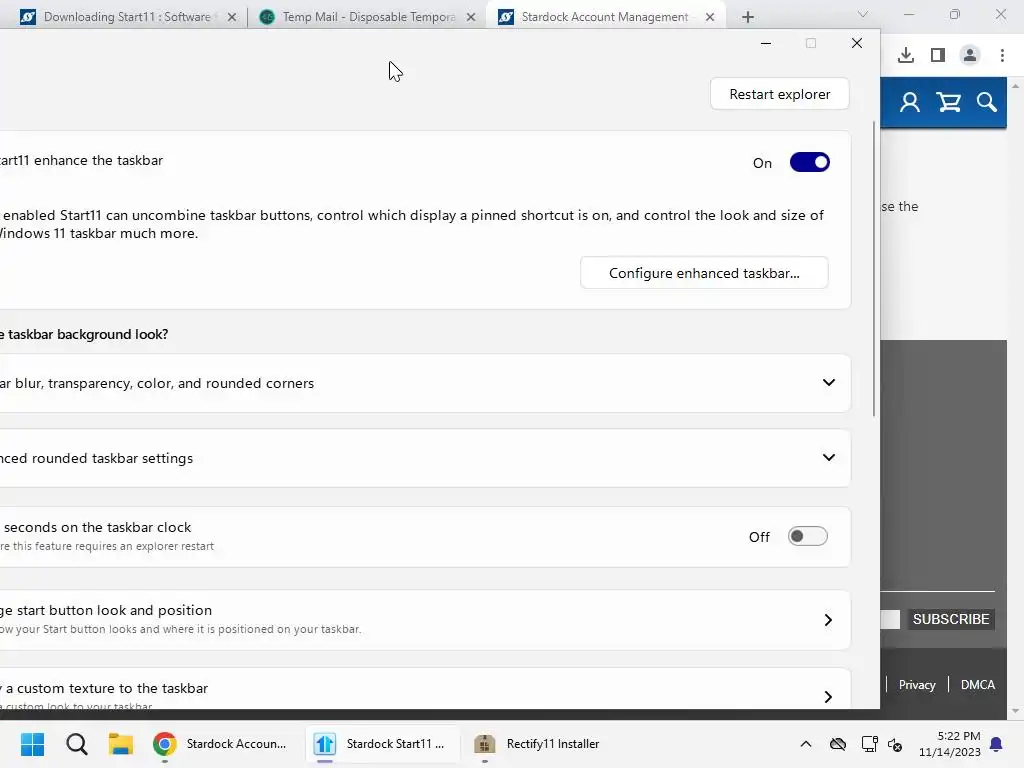Image resolution: width=1024 pixels, height=768 pixels.
Task: Enable seconds on the taskbar clock
Action: 807,536
